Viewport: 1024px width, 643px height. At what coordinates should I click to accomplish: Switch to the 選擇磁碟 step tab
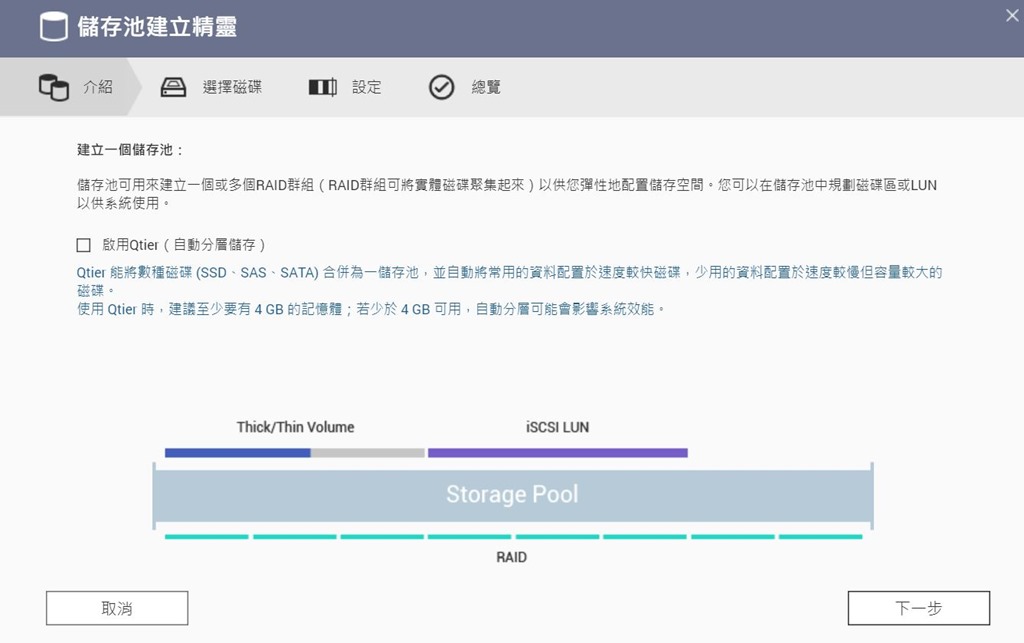tap(232, 87)
